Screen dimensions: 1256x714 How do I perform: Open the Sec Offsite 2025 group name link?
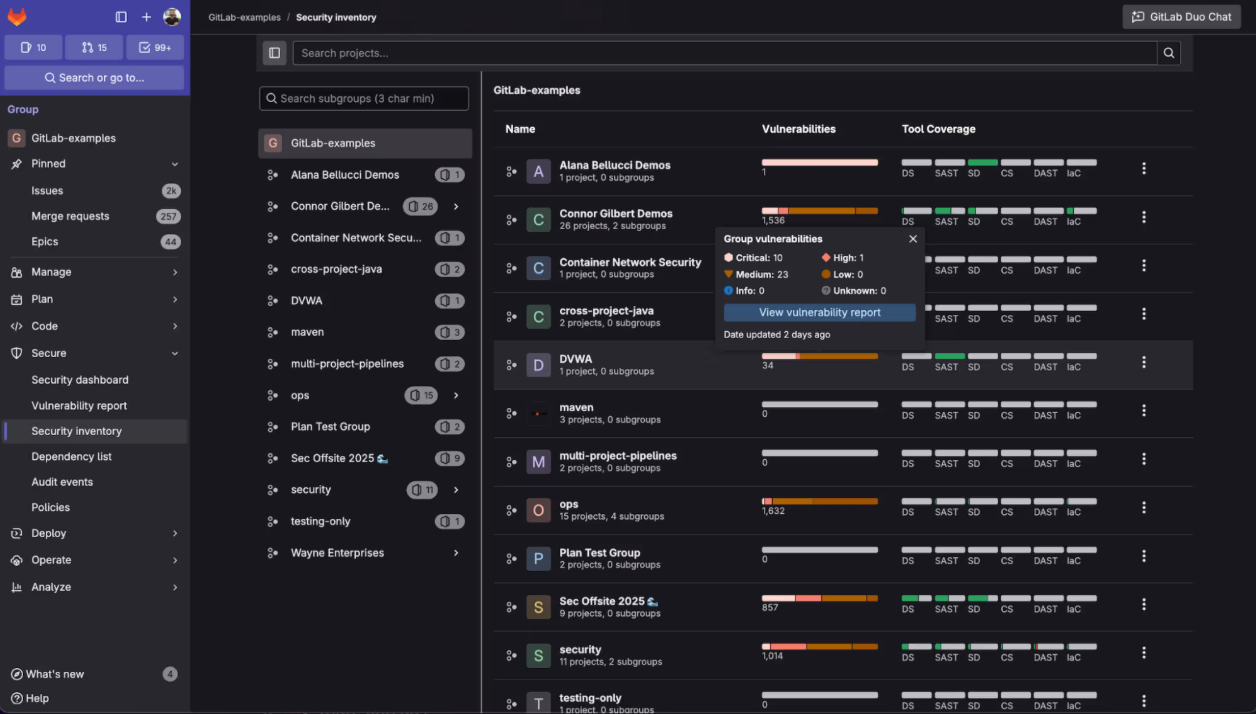[x=609, y=601]
